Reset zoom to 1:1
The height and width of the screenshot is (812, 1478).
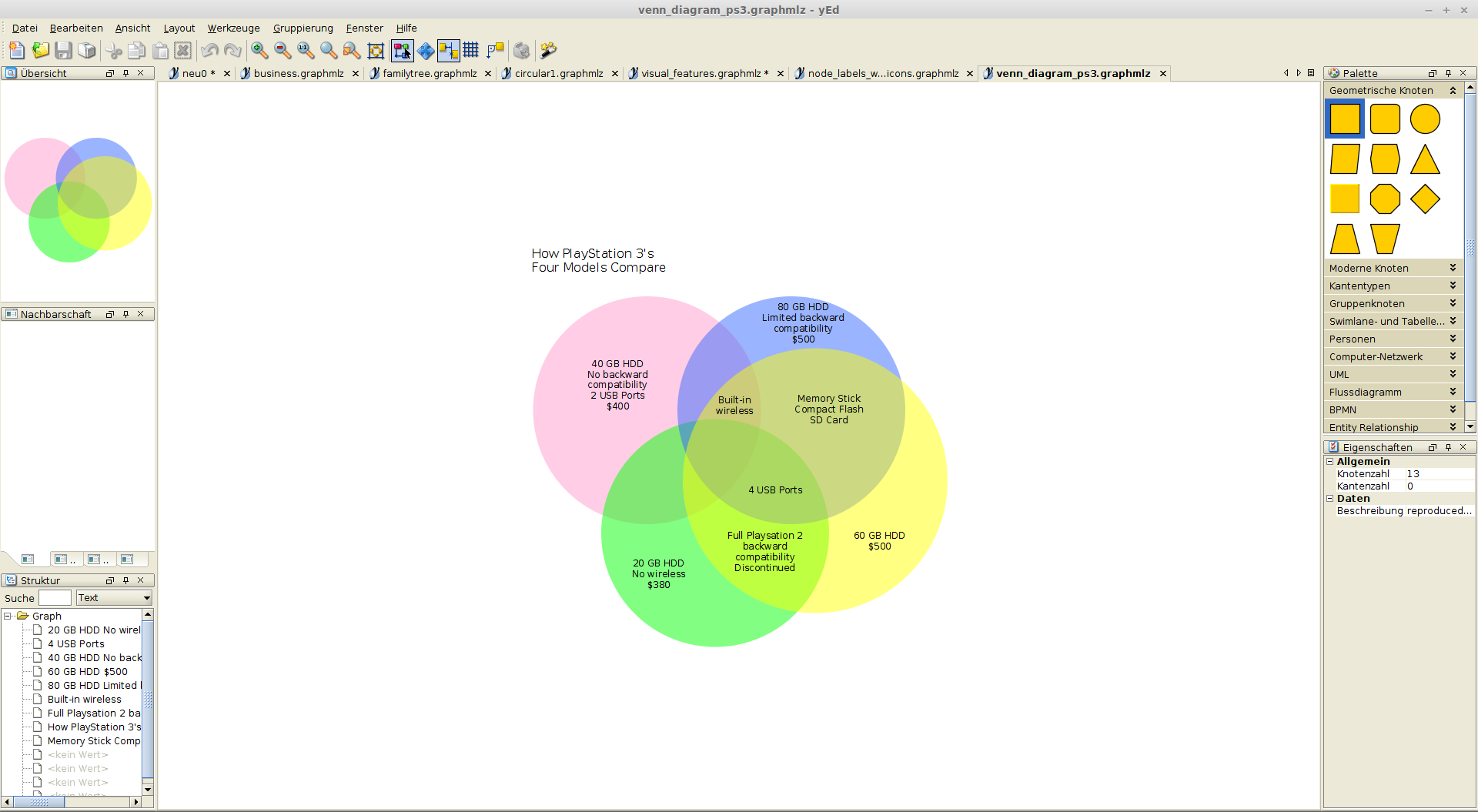coord(306,51)
